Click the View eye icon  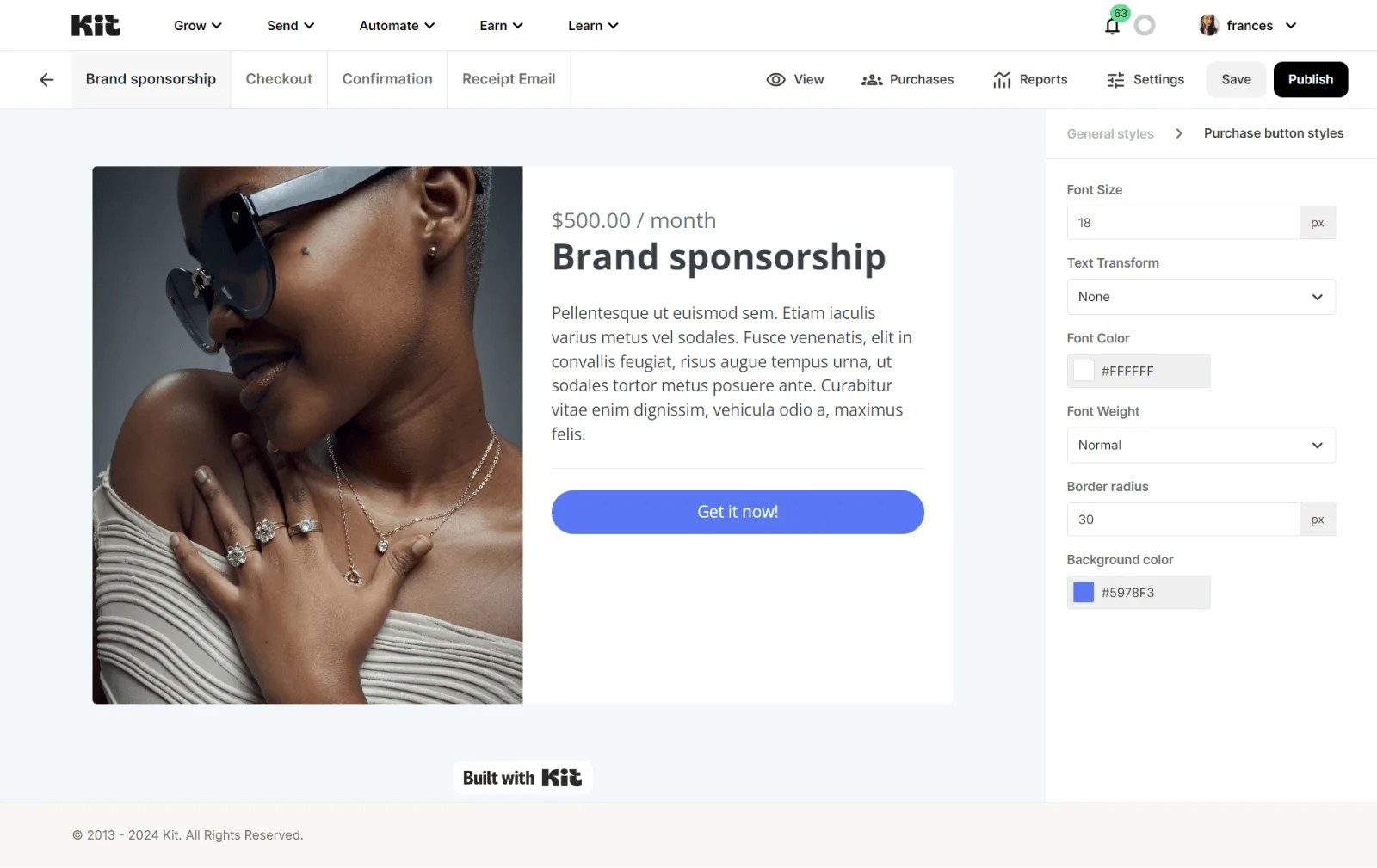coord(775,79)
